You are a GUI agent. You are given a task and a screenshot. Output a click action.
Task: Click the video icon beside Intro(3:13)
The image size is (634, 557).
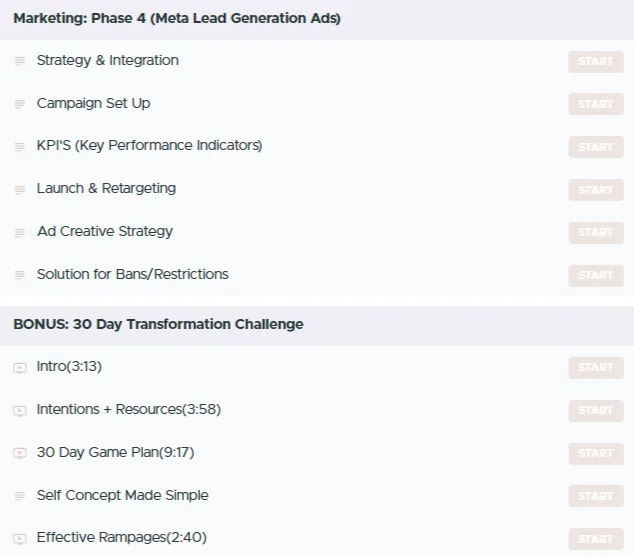(x=19, y=368)
